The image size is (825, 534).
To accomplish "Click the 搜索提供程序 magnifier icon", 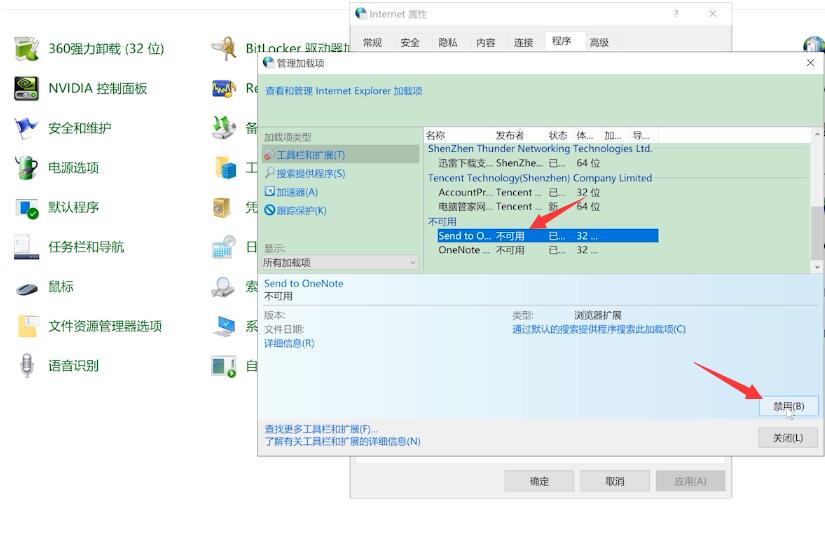I will 269,173.
